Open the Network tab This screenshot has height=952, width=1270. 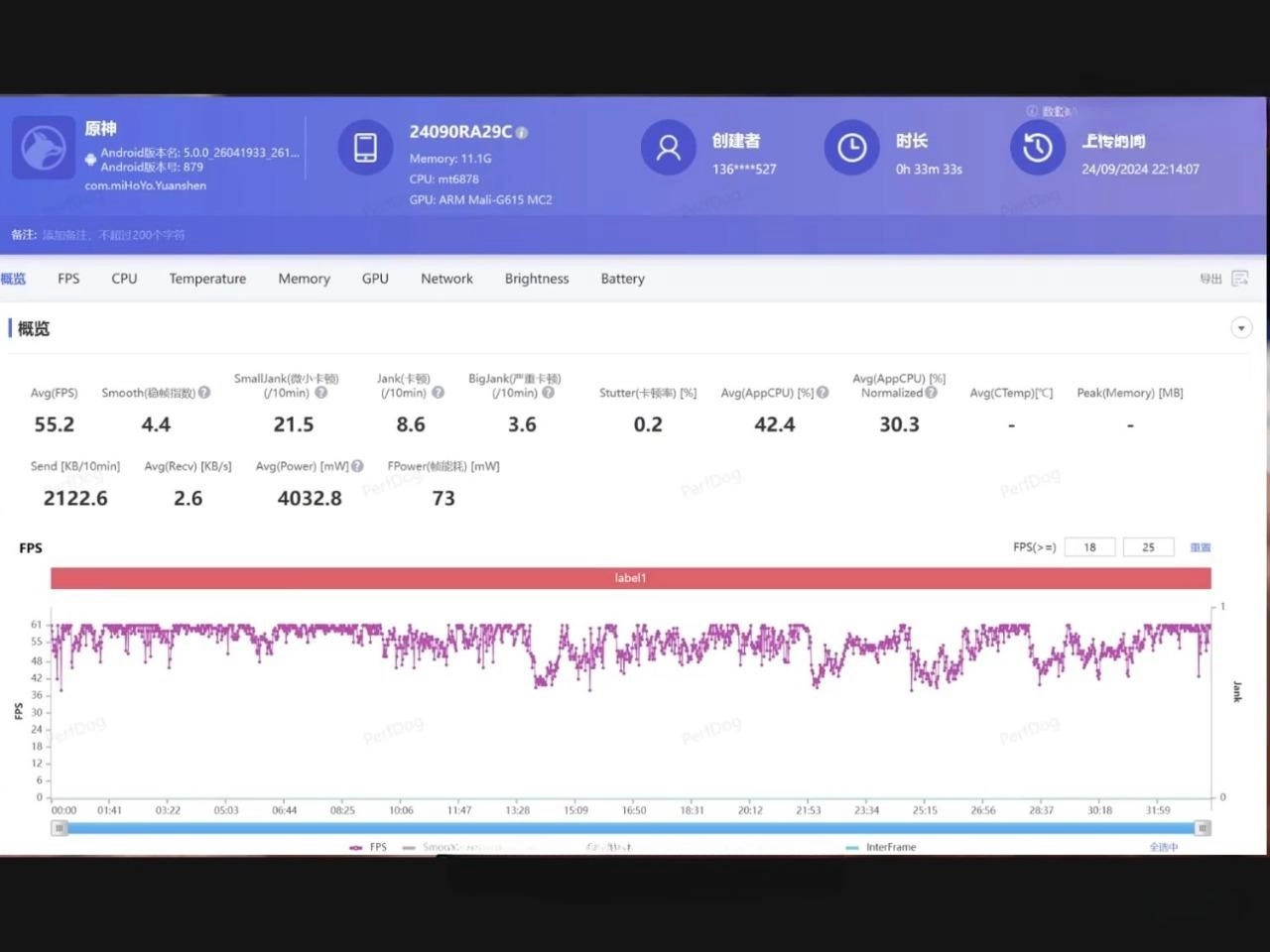click(x=446, y=279)
